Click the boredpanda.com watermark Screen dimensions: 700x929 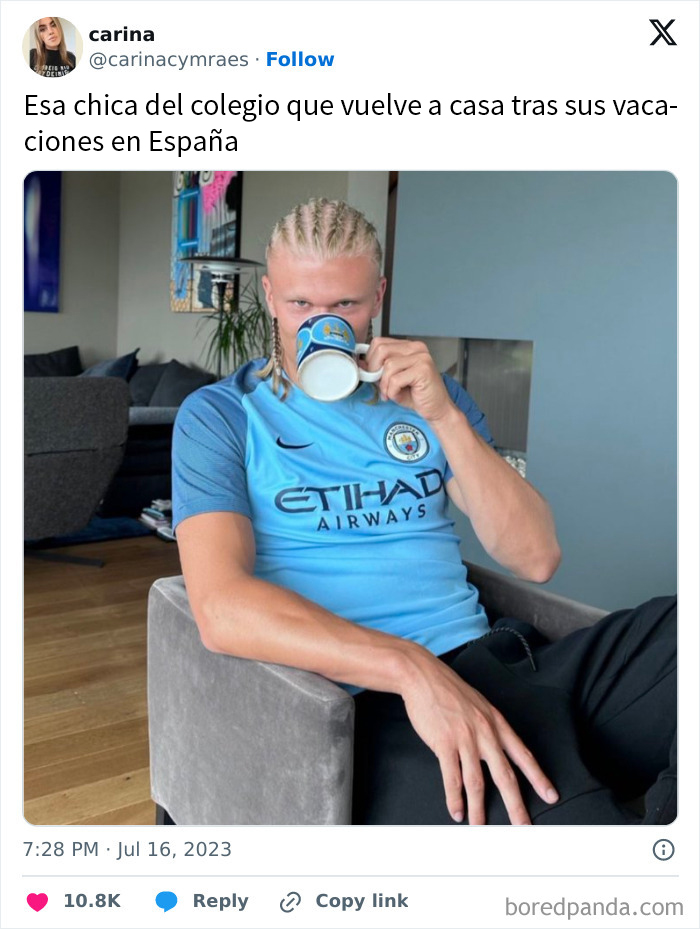tap(594, 907)
